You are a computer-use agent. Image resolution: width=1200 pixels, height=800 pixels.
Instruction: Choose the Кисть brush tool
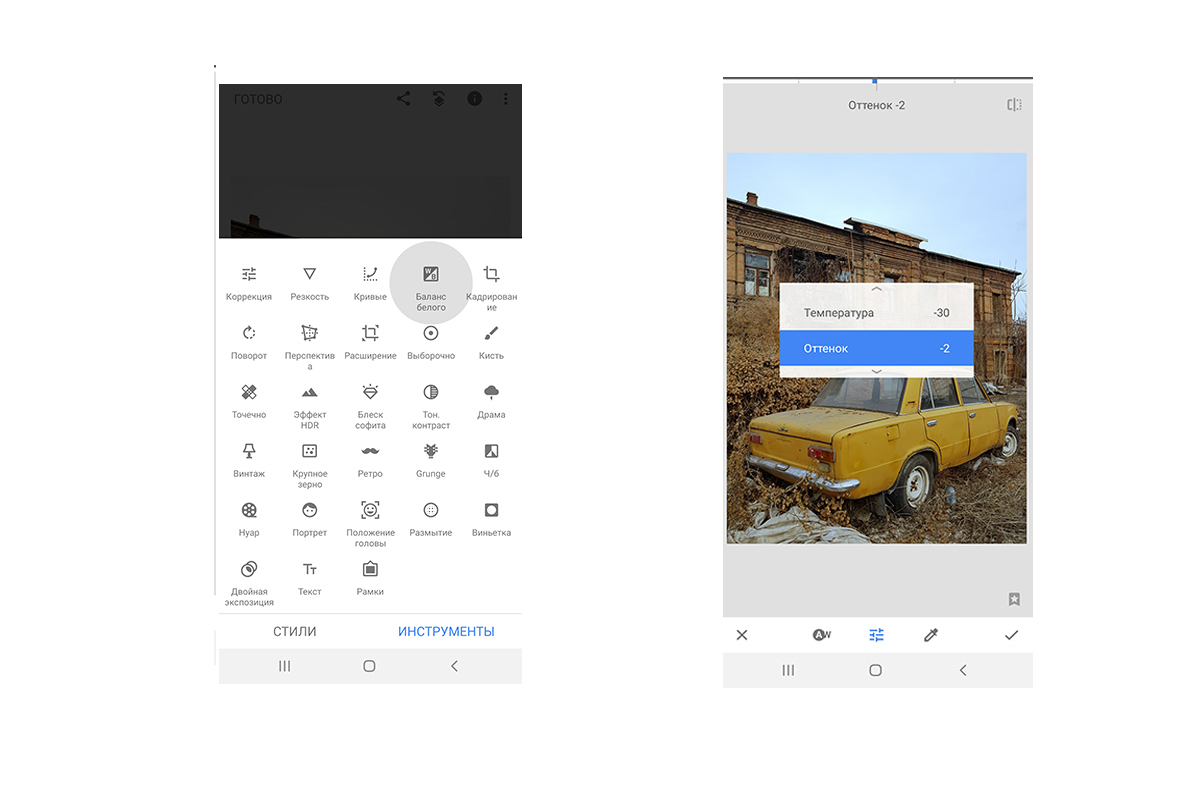[x=491, y=341]
